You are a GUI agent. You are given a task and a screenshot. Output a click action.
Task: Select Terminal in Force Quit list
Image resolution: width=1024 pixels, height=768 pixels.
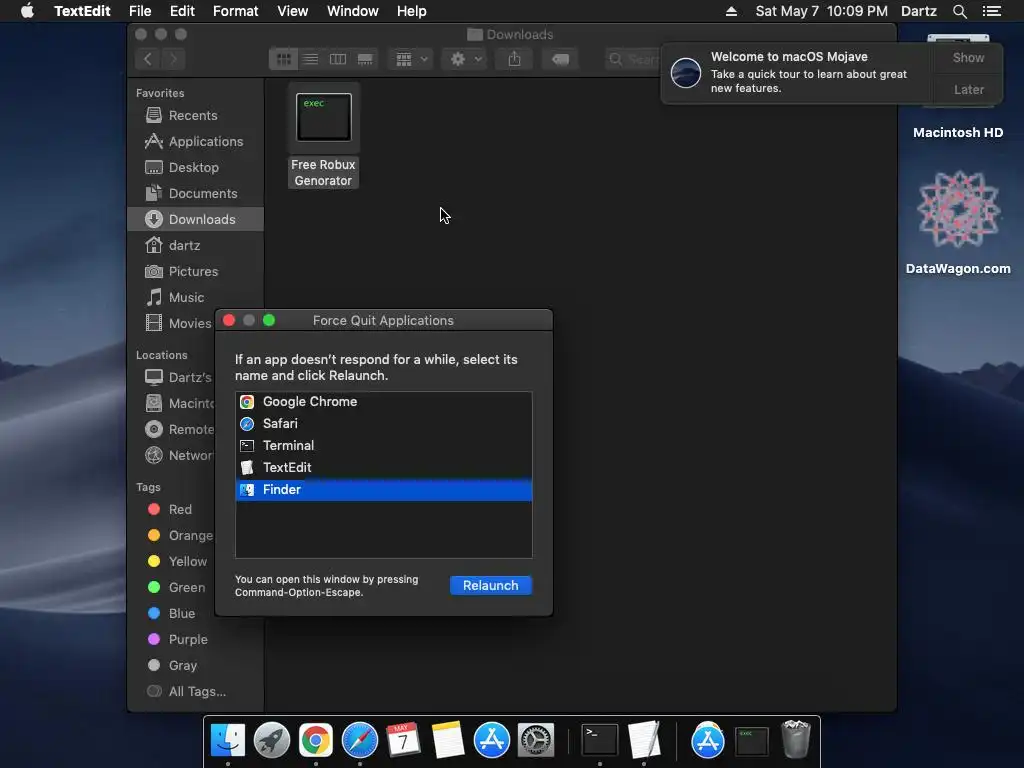pos(383,445)
